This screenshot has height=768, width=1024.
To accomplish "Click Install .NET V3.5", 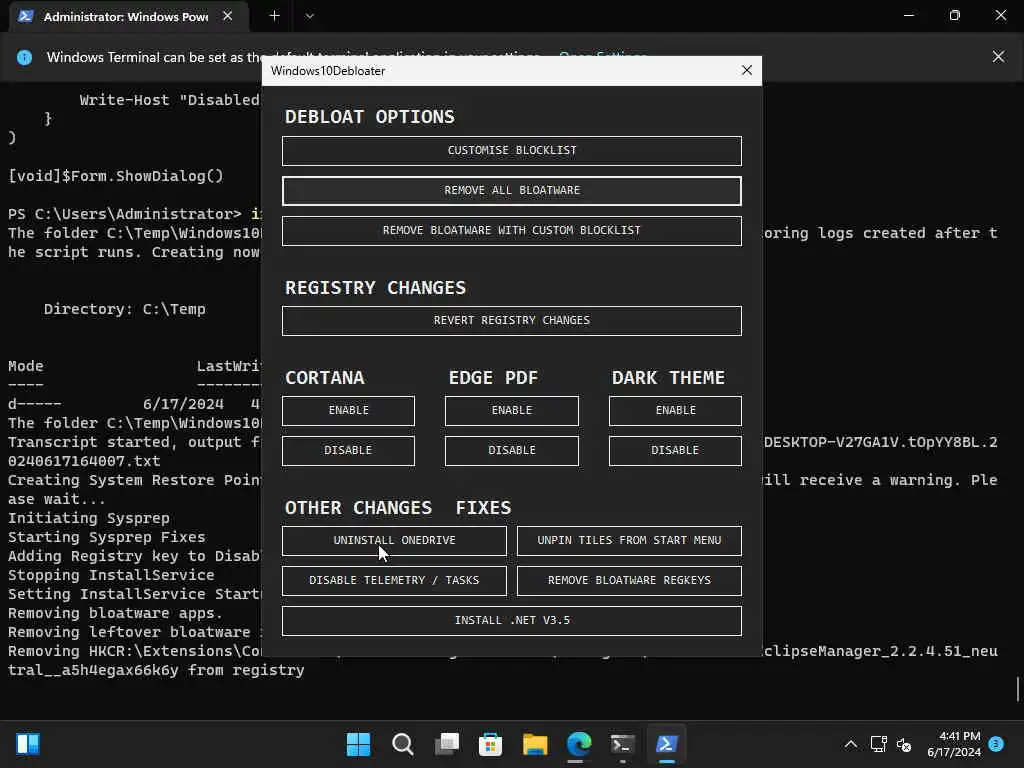I will coord(511,620).
